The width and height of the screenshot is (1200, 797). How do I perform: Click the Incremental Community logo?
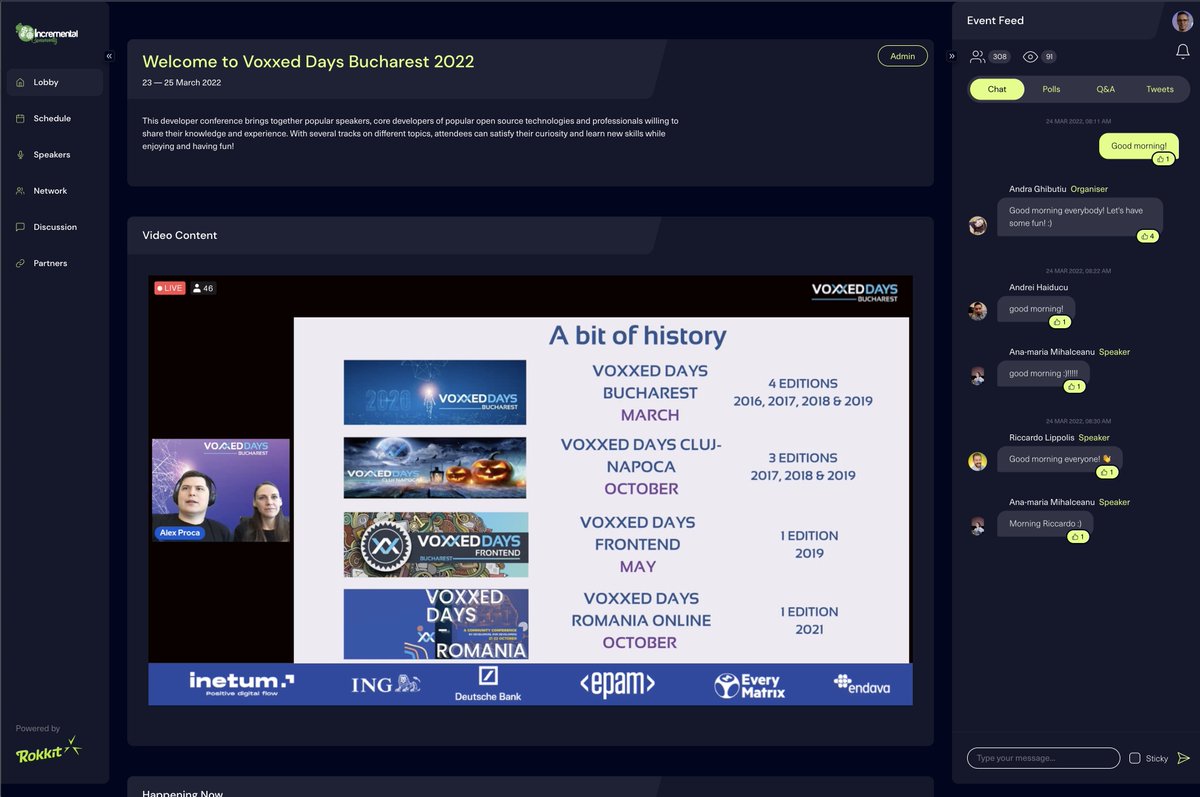[x=47, y=33]
